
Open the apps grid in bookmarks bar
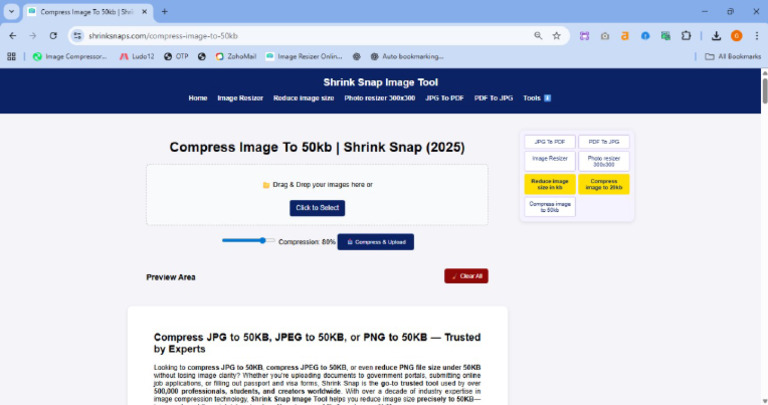tap(11, 57)
